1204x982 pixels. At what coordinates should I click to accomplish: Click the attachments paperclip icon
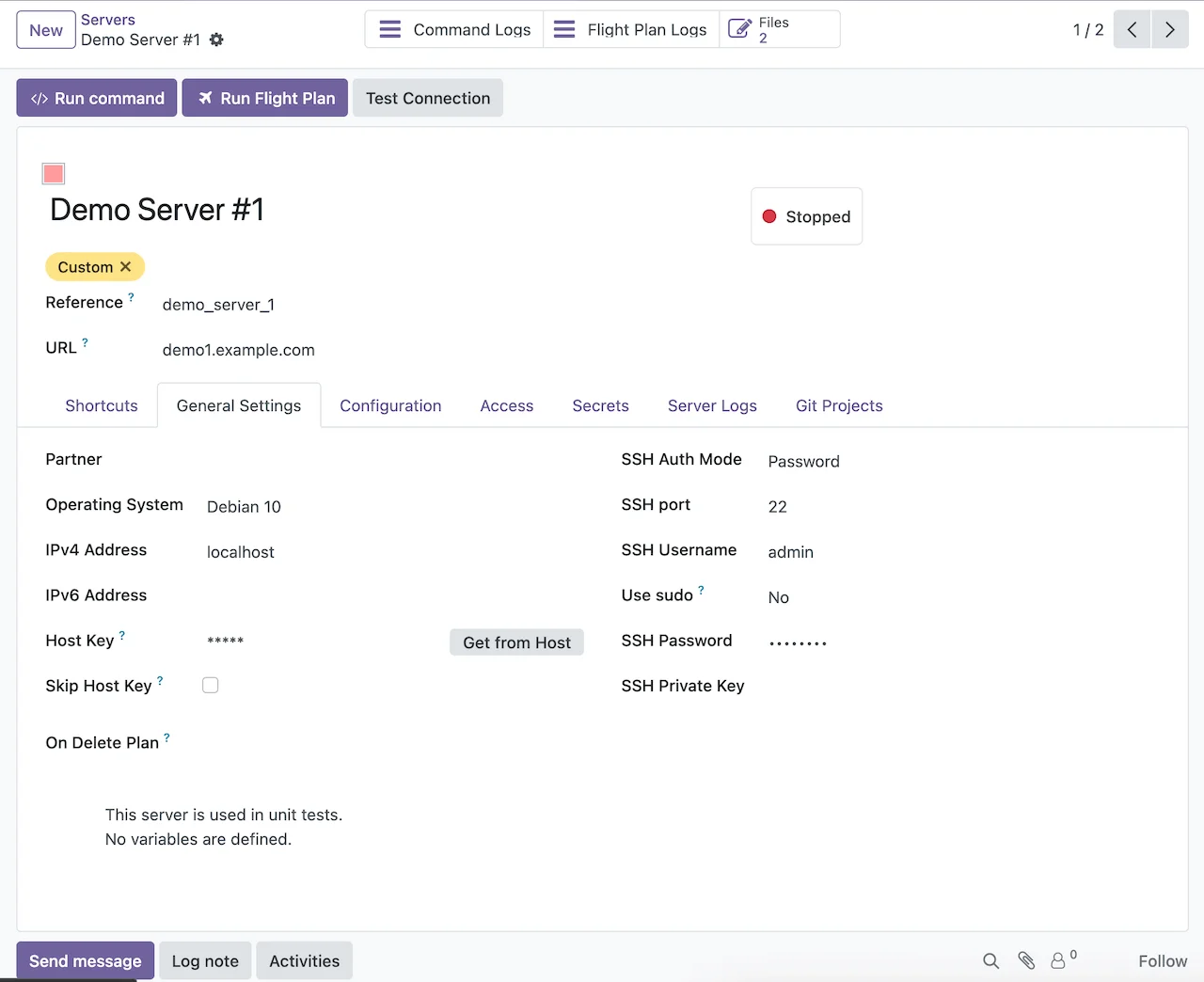click(x=1025, y=960)
